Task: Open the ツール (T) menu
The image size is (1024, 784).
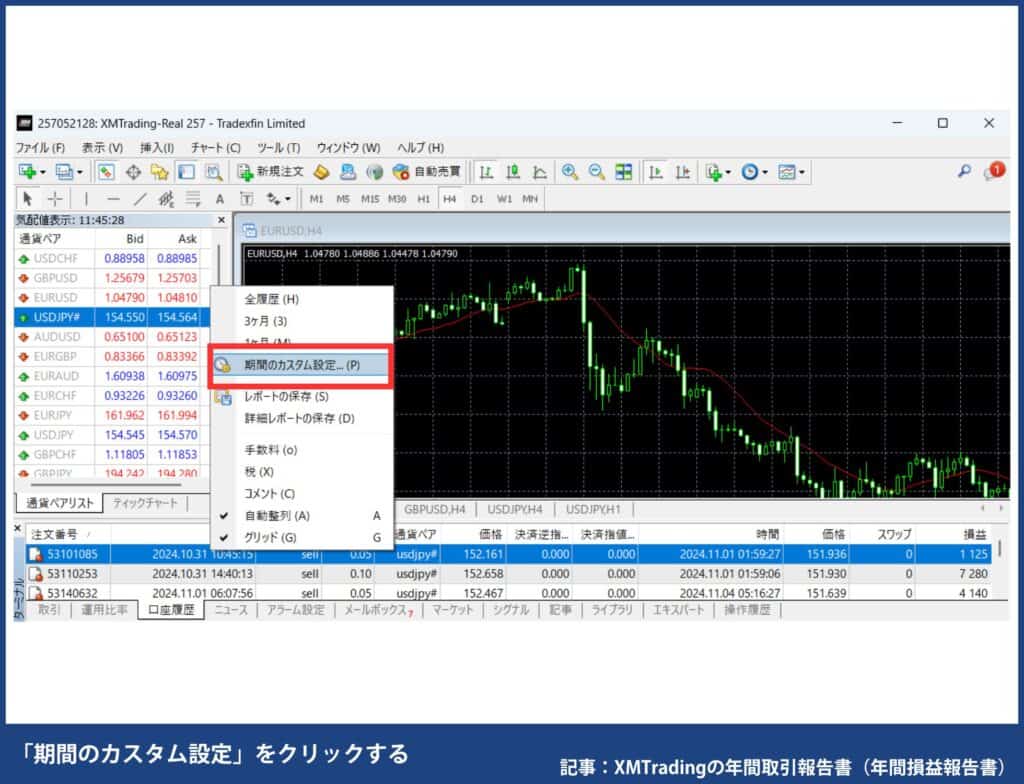Action: pyautogui.click(x=279, y=148)
